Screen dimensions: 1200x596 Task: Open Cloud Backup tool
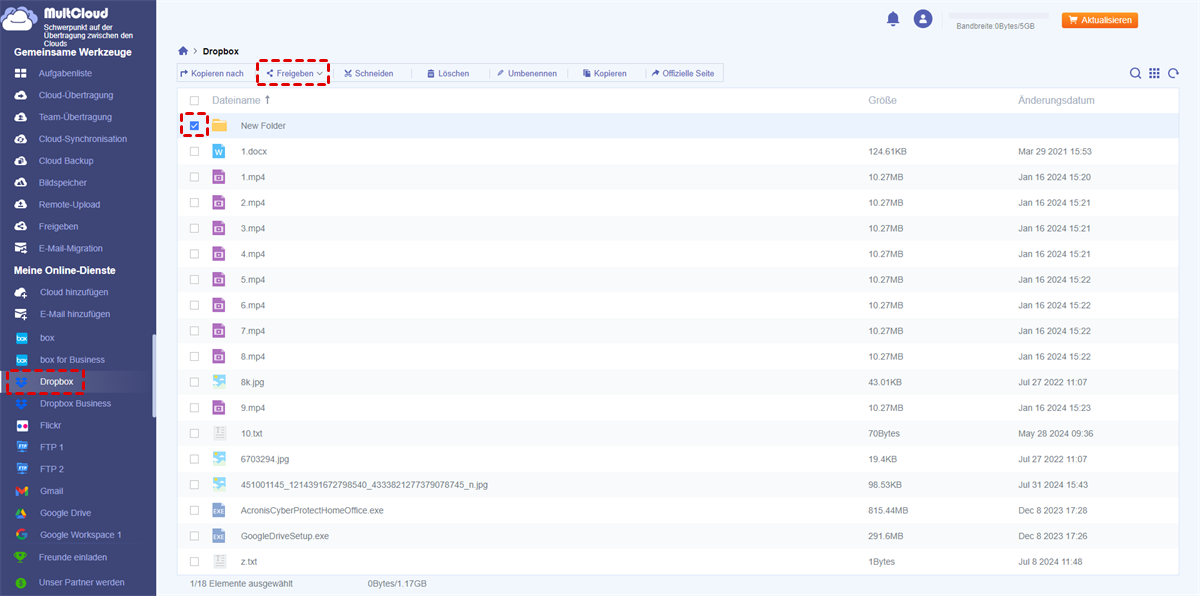click(66, 161)
